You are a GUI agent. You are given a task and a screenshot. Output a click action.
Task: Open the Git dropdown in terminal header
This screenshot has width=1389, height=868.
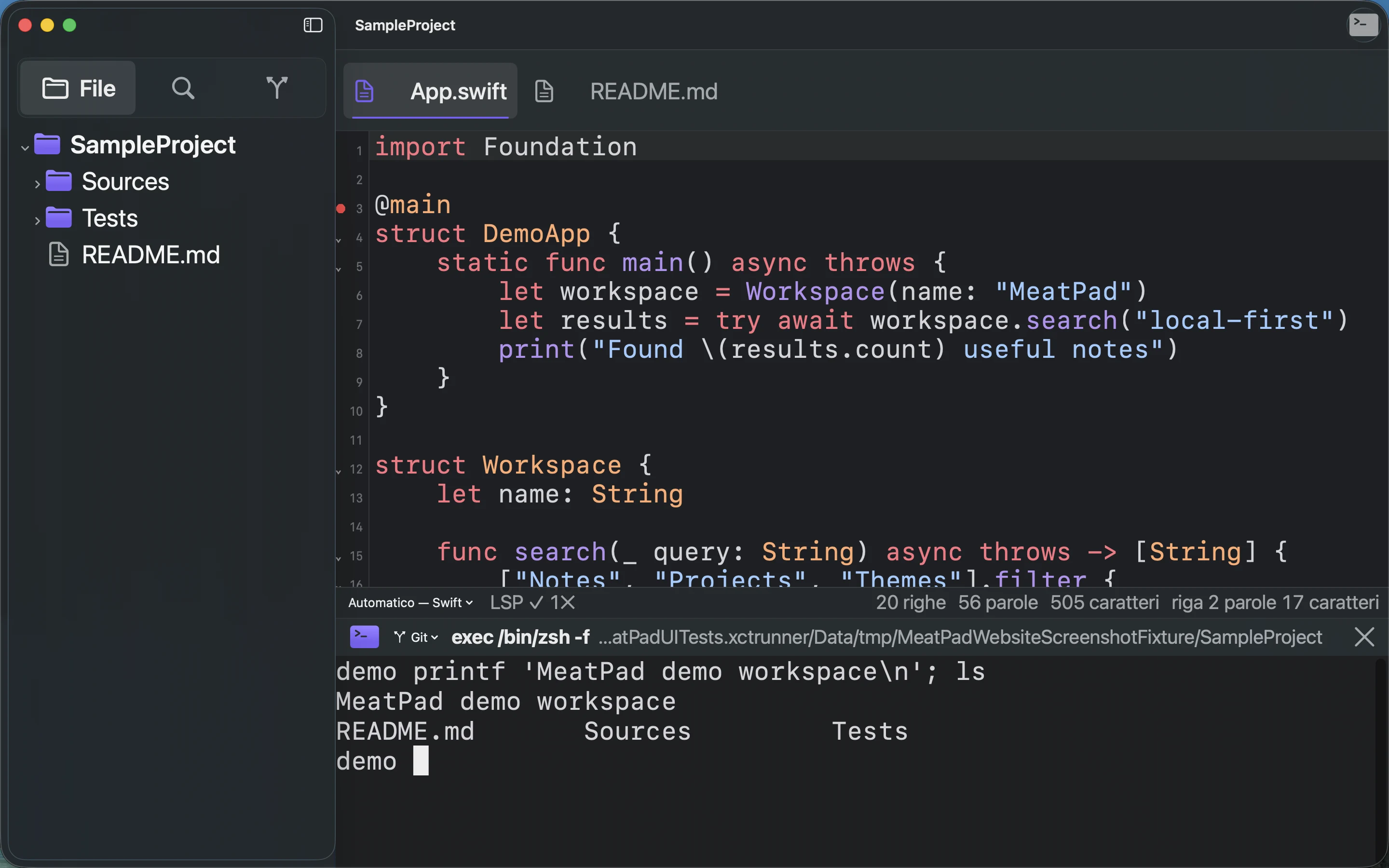(x=416, y=637)
